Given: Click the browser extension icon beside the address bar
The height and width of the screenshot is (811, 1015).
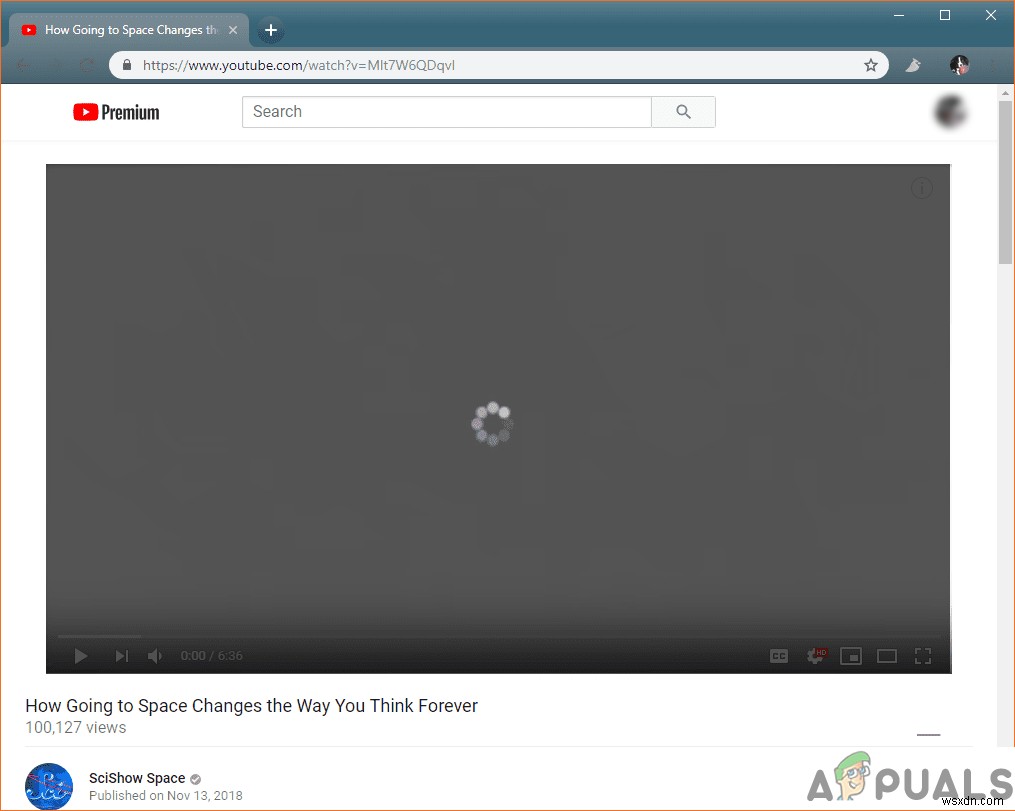Looking at the screenshot, I should (913, 64).
